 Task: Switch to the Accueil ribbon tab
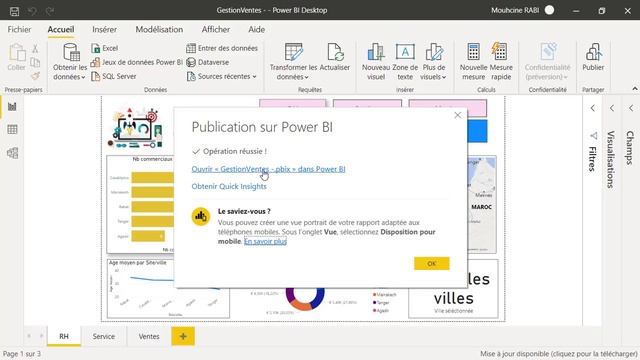click(61, 29)
